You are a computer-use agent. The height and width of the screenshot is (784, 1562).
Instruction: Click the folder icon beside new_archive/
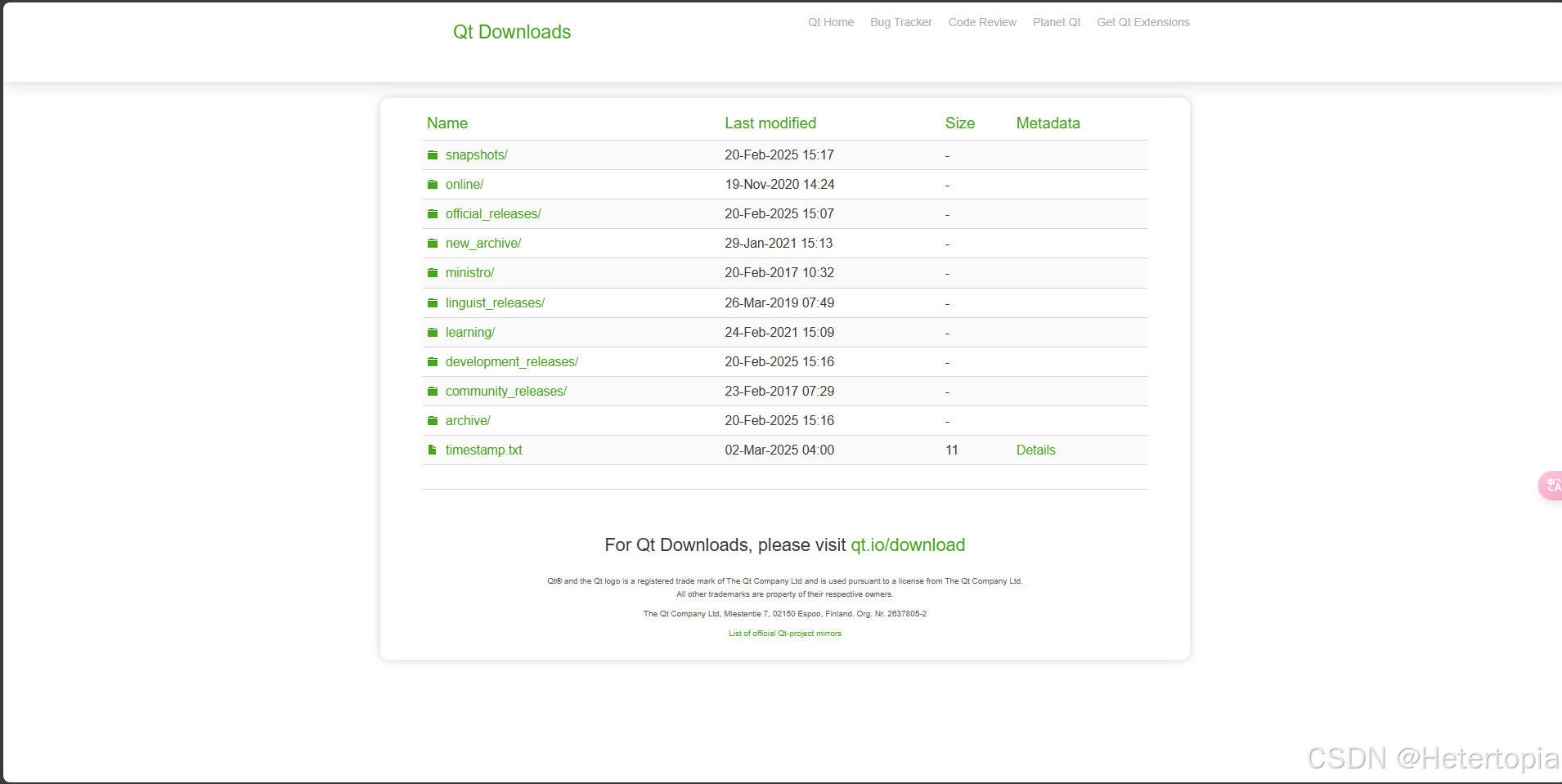click(433, 243)
